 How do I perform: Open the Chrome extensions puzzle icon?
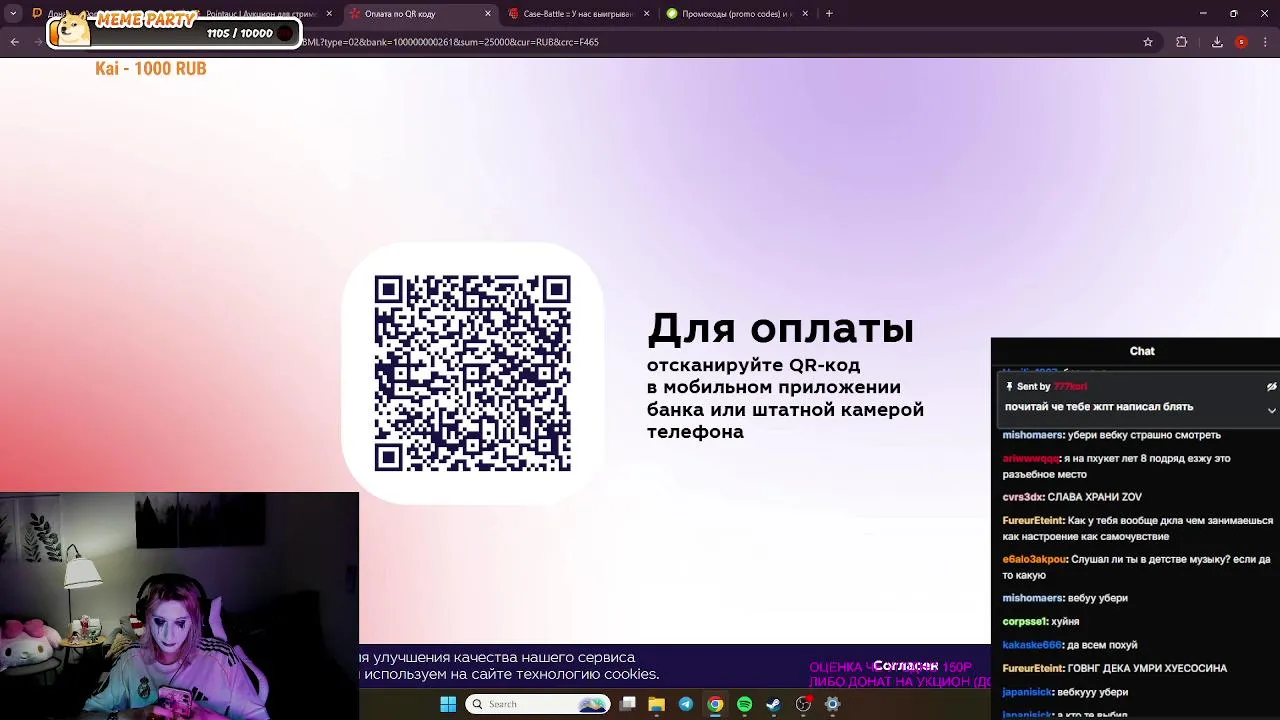click(1181, 42)
